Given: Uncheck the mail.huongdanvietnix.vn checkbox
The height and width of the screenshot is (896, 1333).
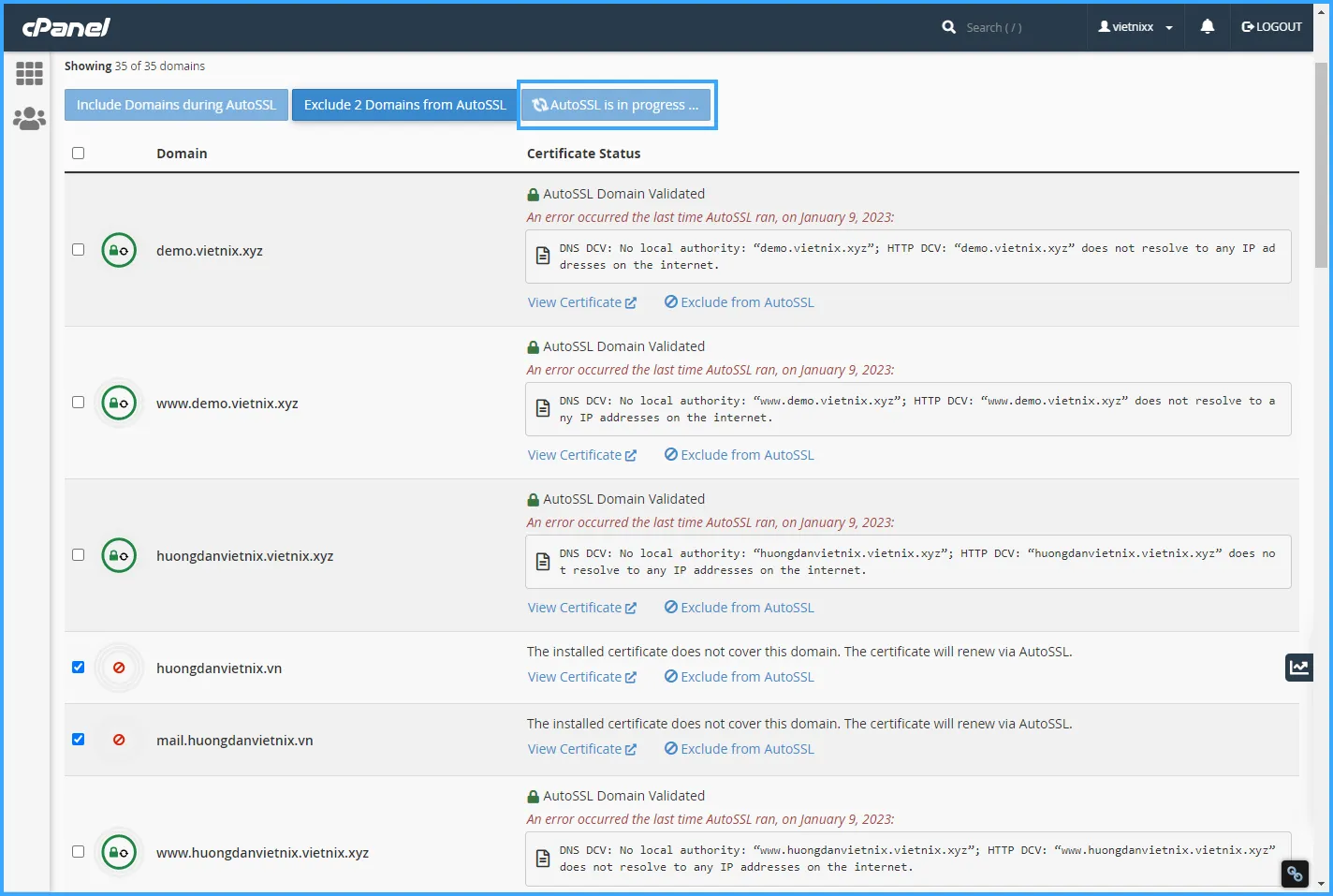Looking at the screenshot, I should (79, 740).
